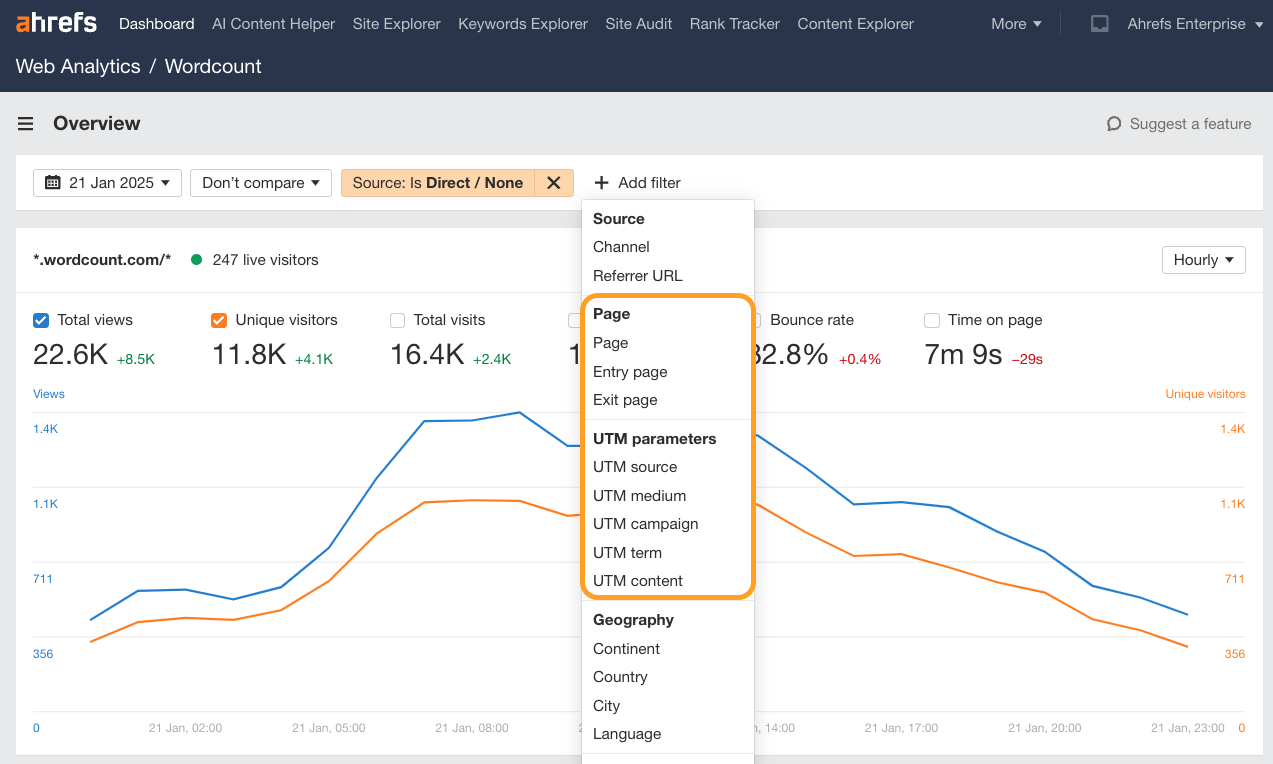The image size is (1273, 764).
Task: Click the Views axis label link
Action: 48,393
